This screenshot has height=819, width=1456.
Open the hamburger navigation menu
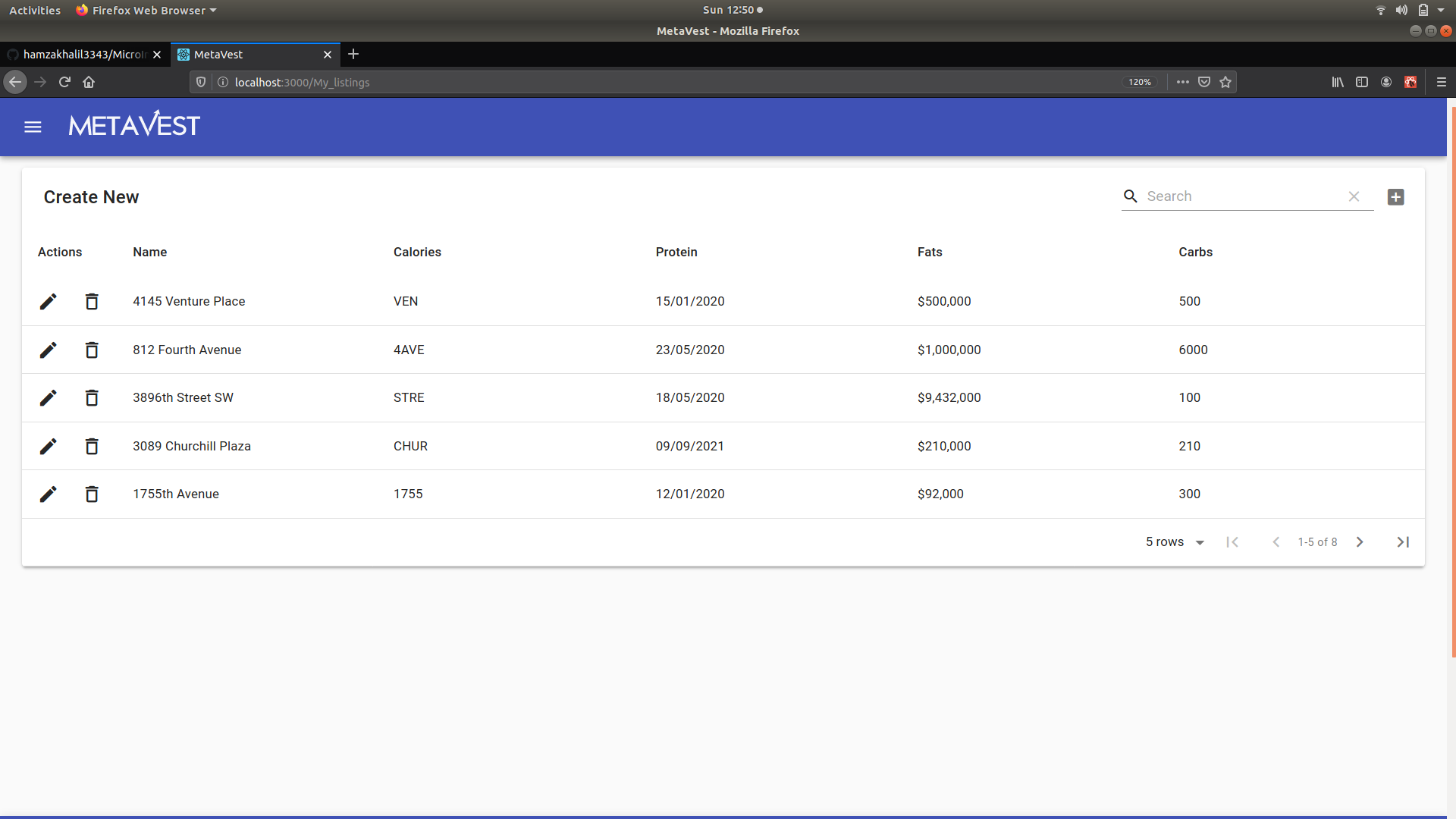point(33,127)
